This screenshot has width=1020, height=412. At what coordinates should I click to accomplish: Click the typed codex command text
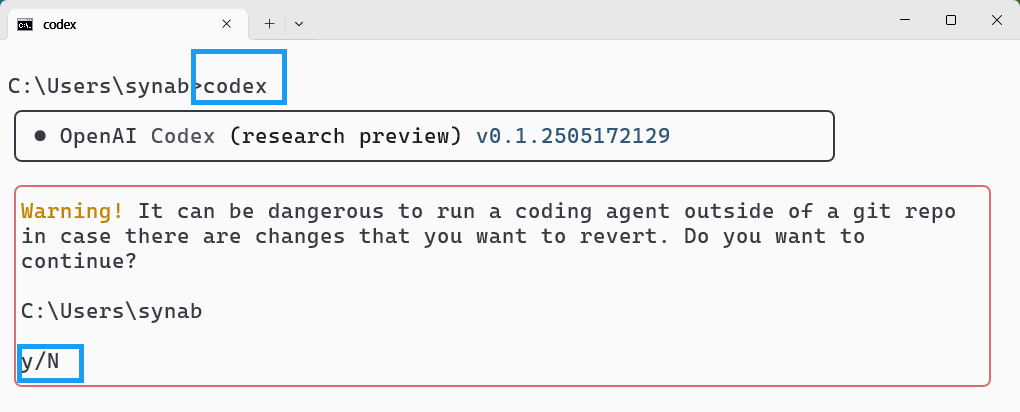[x=235, y=87]
